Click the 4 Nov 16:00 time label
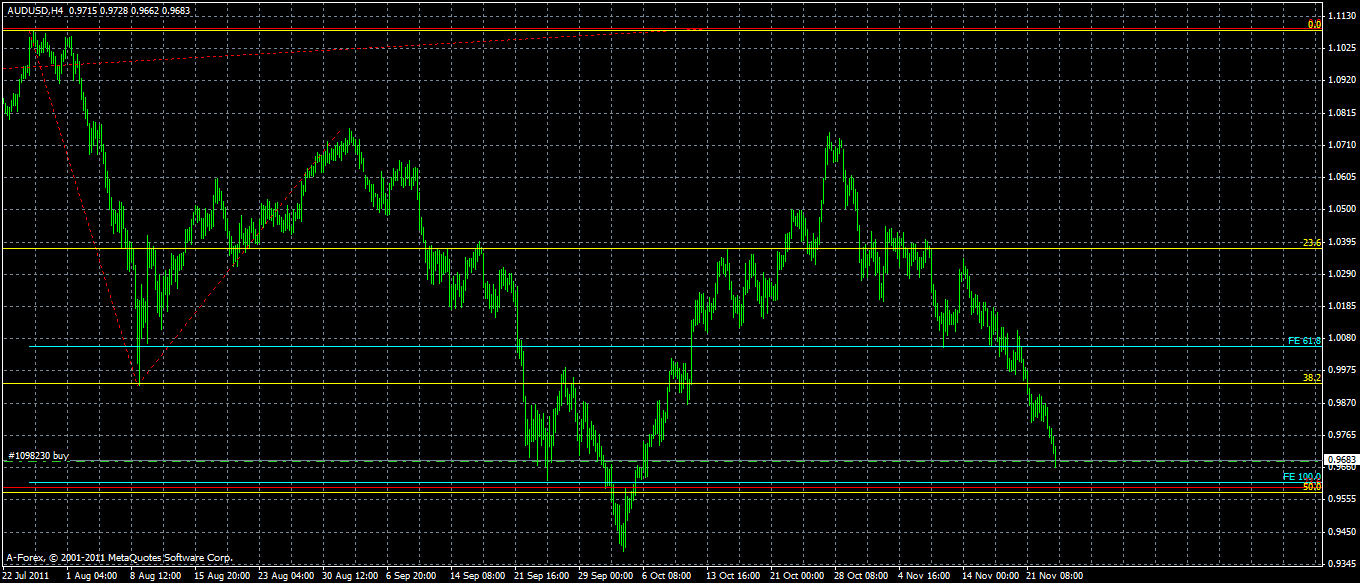Image resolution: width=1360 pixels, height=583 pixels. tap(923, 576)
